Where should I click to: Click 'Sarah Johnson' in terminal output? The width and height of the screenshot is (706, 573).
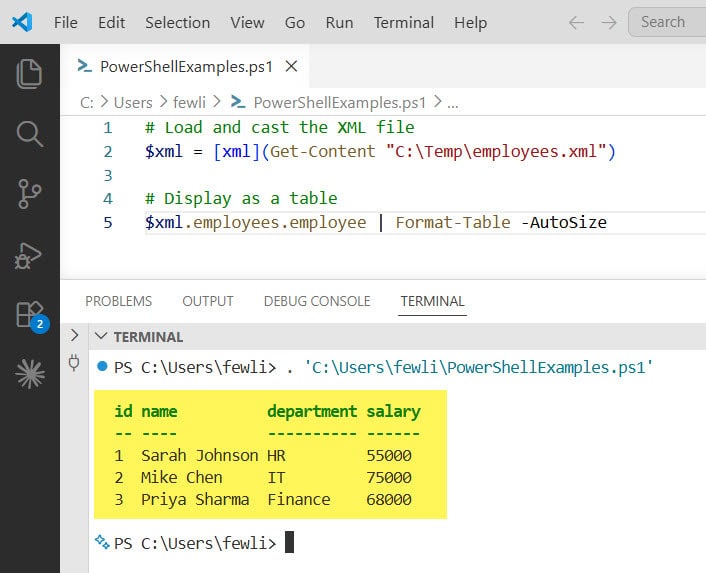tap(199, 455)
